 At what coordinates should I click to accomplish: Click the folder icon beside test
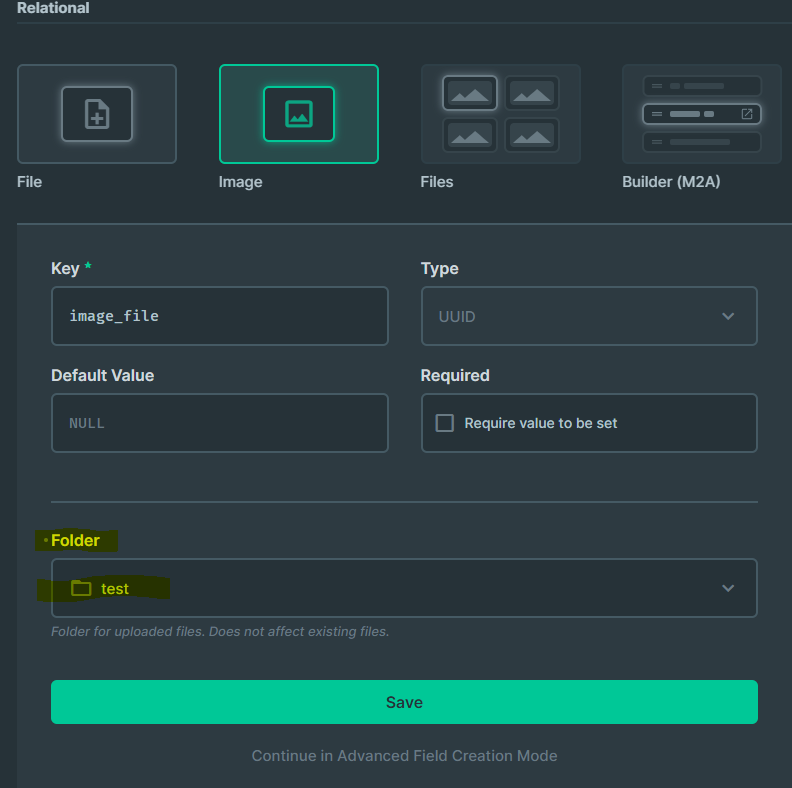pyautogui.click(x=81, y=588)
